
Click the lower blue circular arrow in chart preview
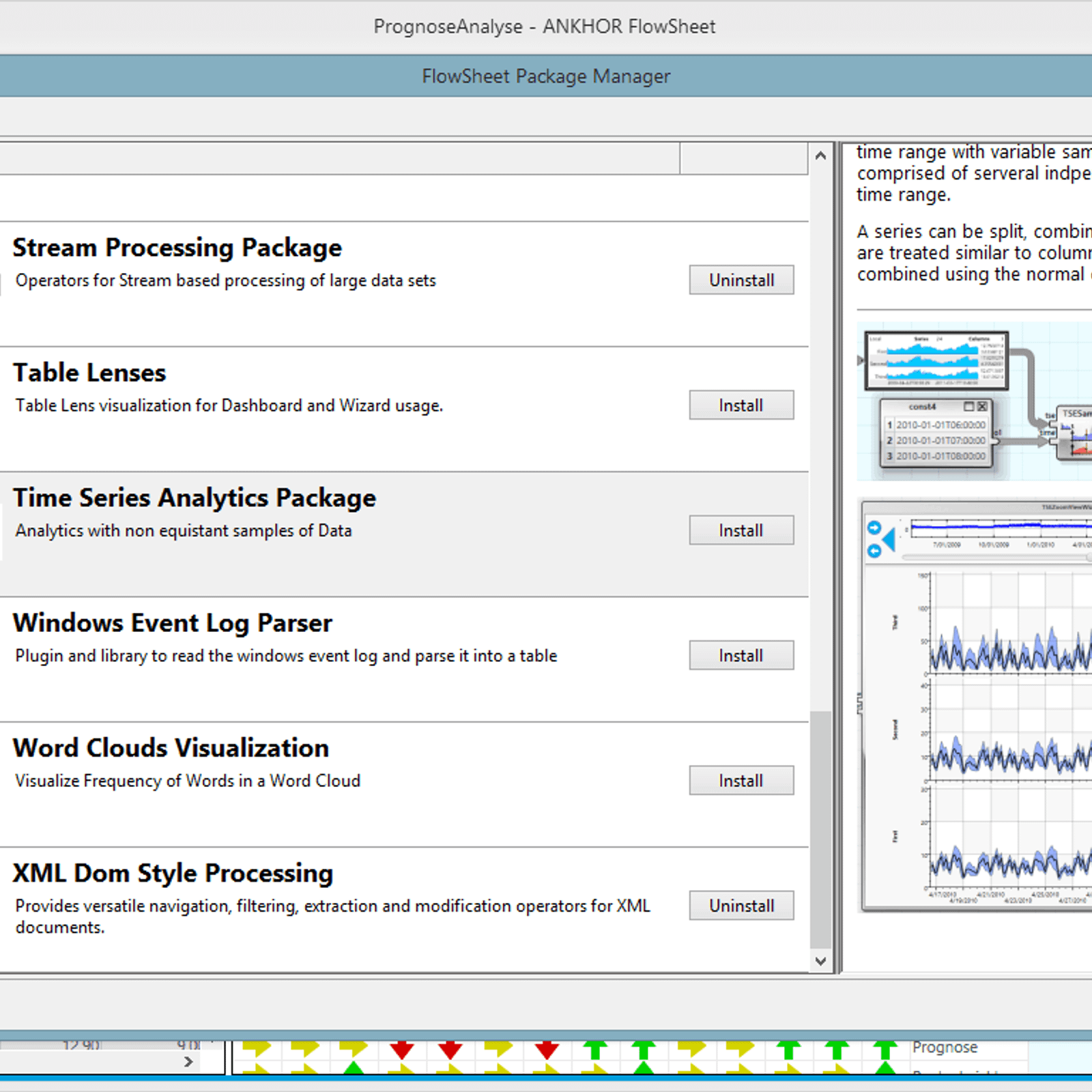coord(874,551)
